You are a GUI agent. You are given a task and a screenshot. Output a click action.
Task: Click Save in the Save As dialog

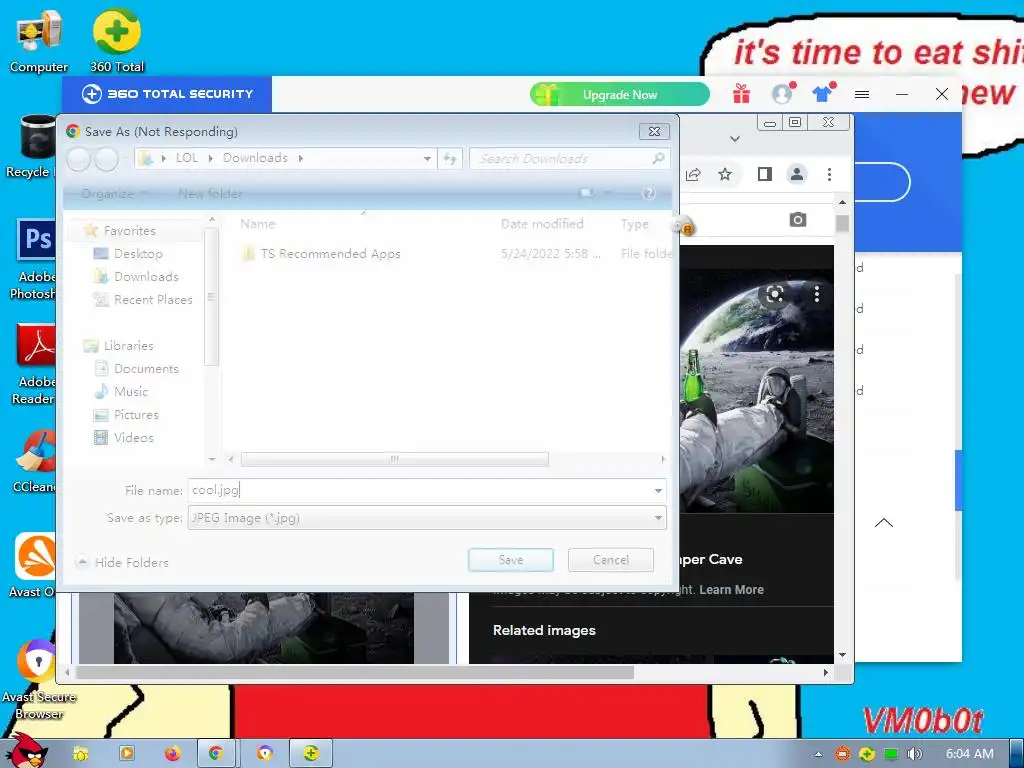511,560
